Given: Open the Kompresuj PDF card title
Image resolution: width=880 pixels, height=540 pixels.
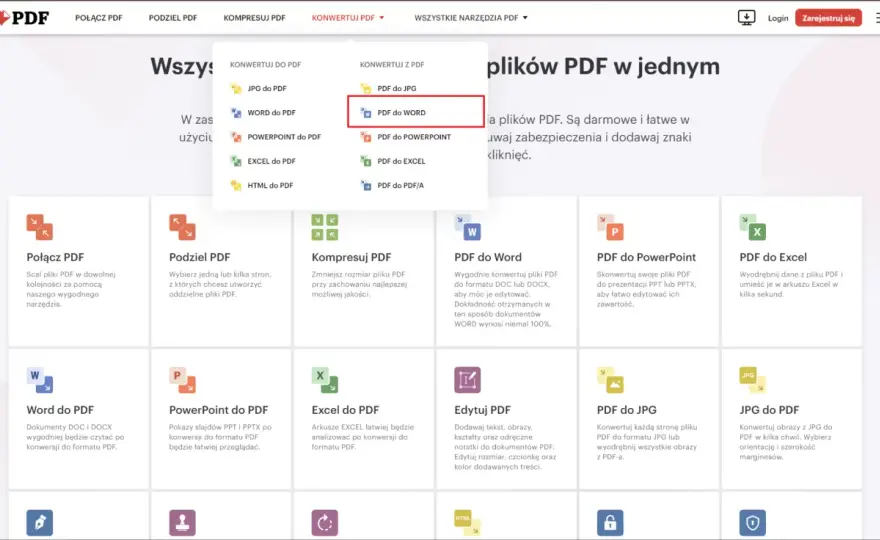Looking at the screenshot, I should coord(351,257).
